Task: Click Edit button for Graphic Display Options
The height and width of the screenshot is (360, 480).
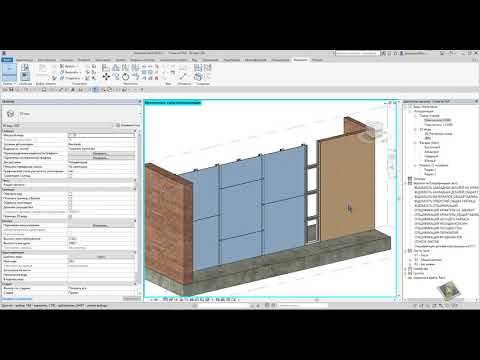Action: (101, 158)
